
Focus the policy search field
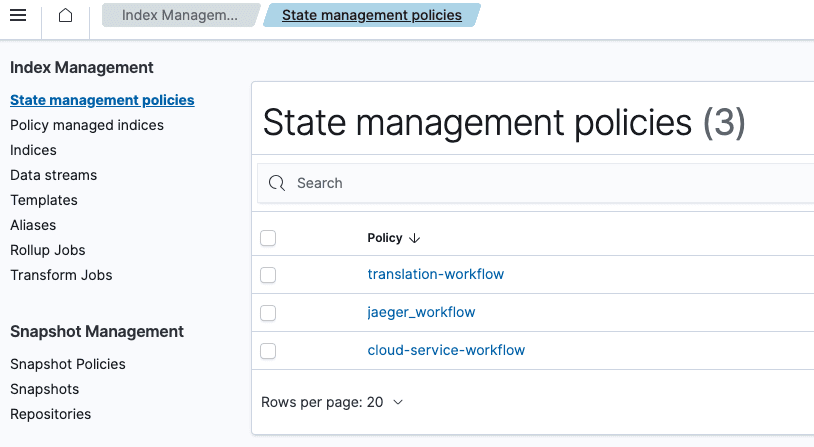point(540,183)
